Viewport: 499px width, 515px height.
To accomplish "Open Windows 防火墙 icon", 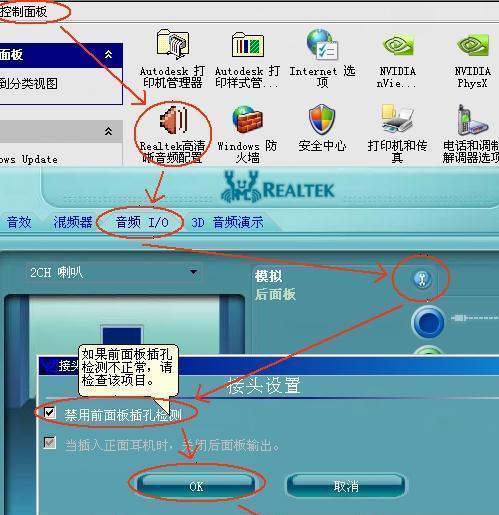I will click(247, 119).
